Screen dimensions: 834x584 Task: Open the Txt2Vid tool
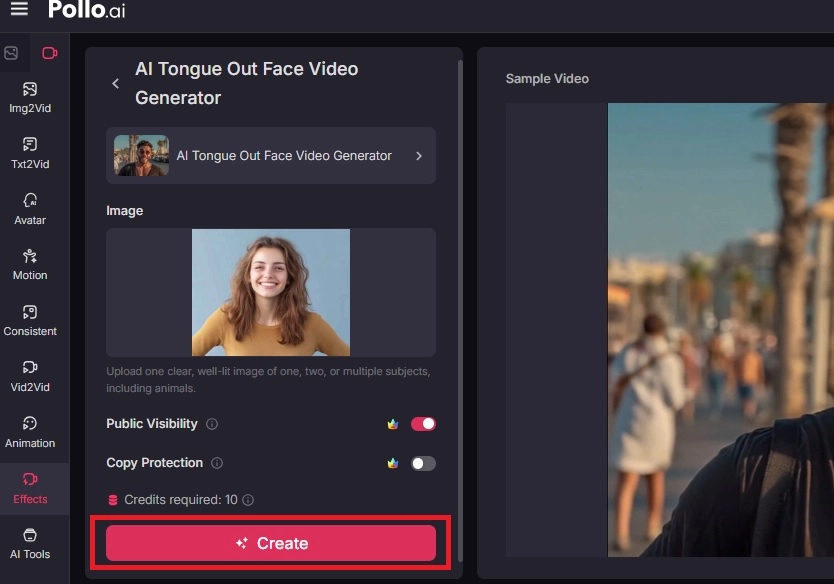pyautogui.click(x=30, y=152)
